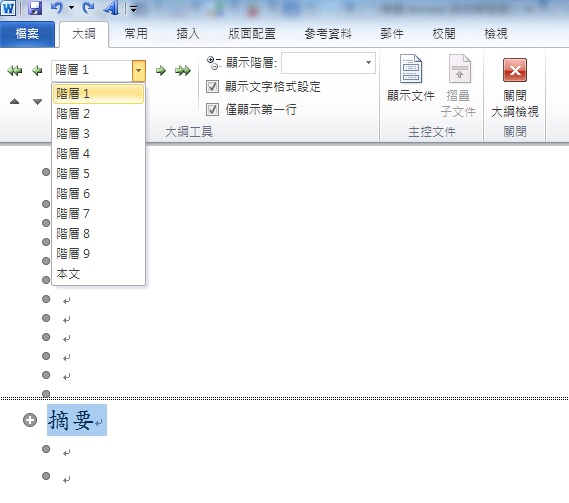
Task: Select 階層 5 in the dropdown list
Action: 98,173
